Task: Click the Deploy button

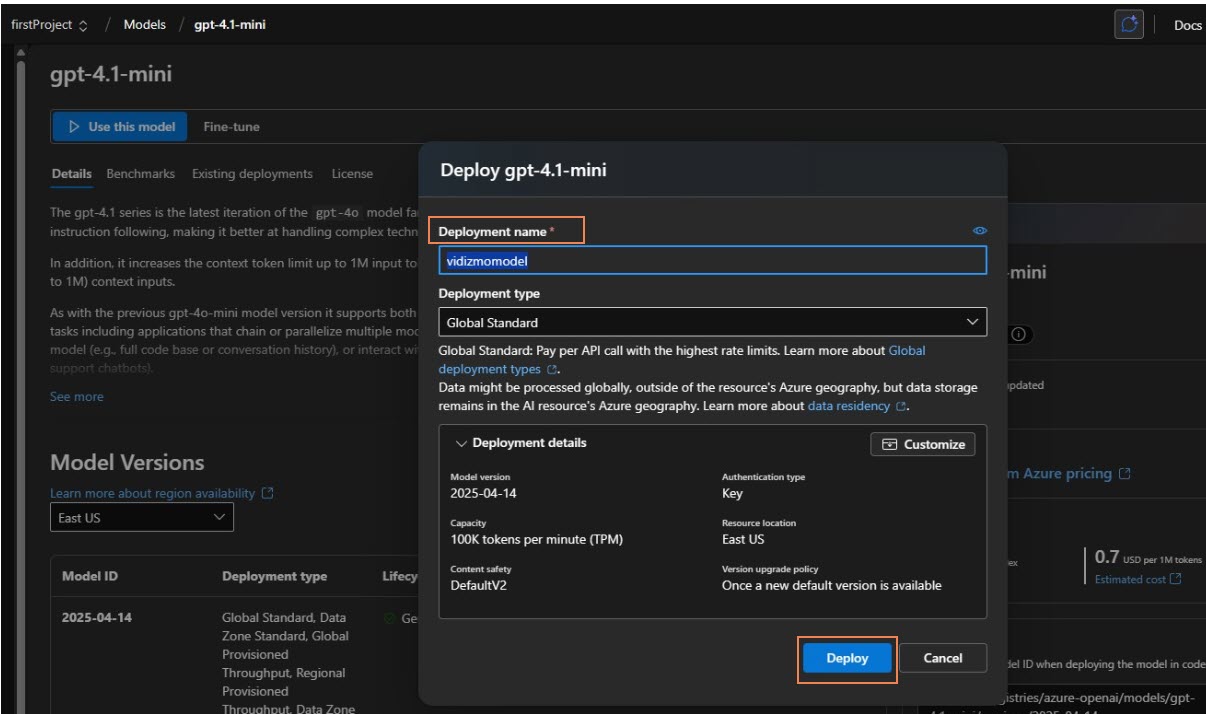Action: click(847, 658)
